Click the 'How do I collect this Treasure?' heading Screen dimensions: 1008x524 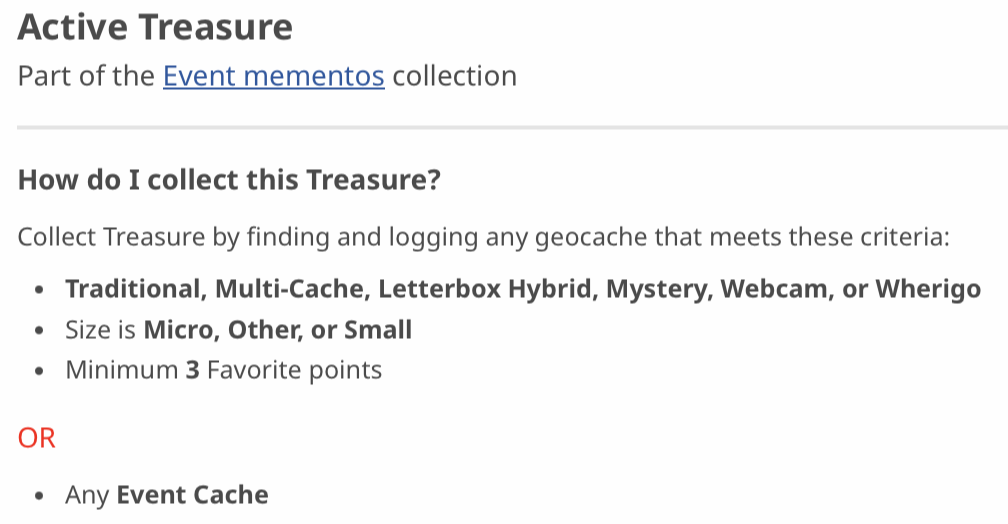(x=229, y=179)
